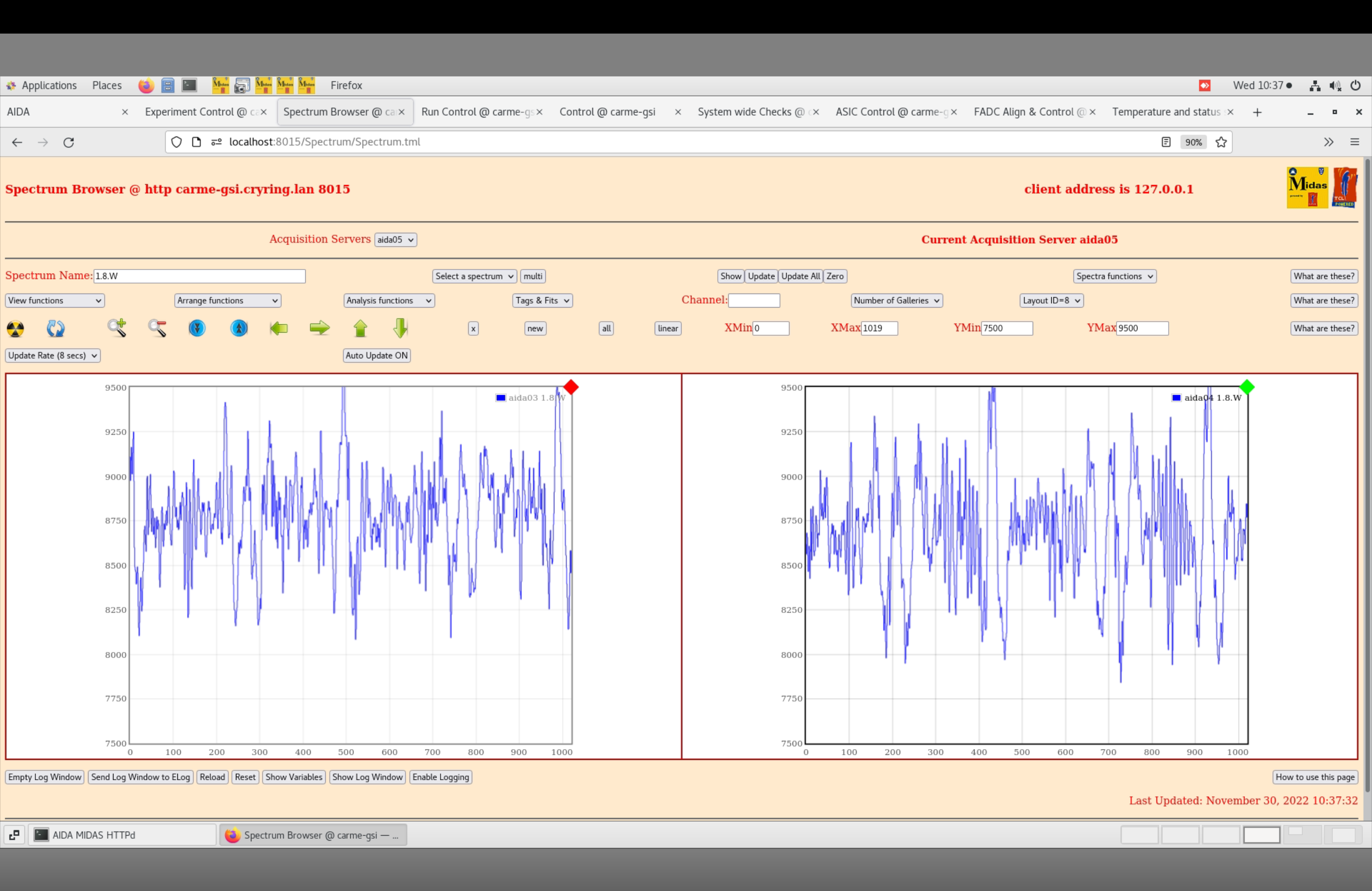Toggle the Auto Update ON button
Image resolution: width=1372 pixels, height=891 pixels.
pyautogui.click(x=377, y=356)
